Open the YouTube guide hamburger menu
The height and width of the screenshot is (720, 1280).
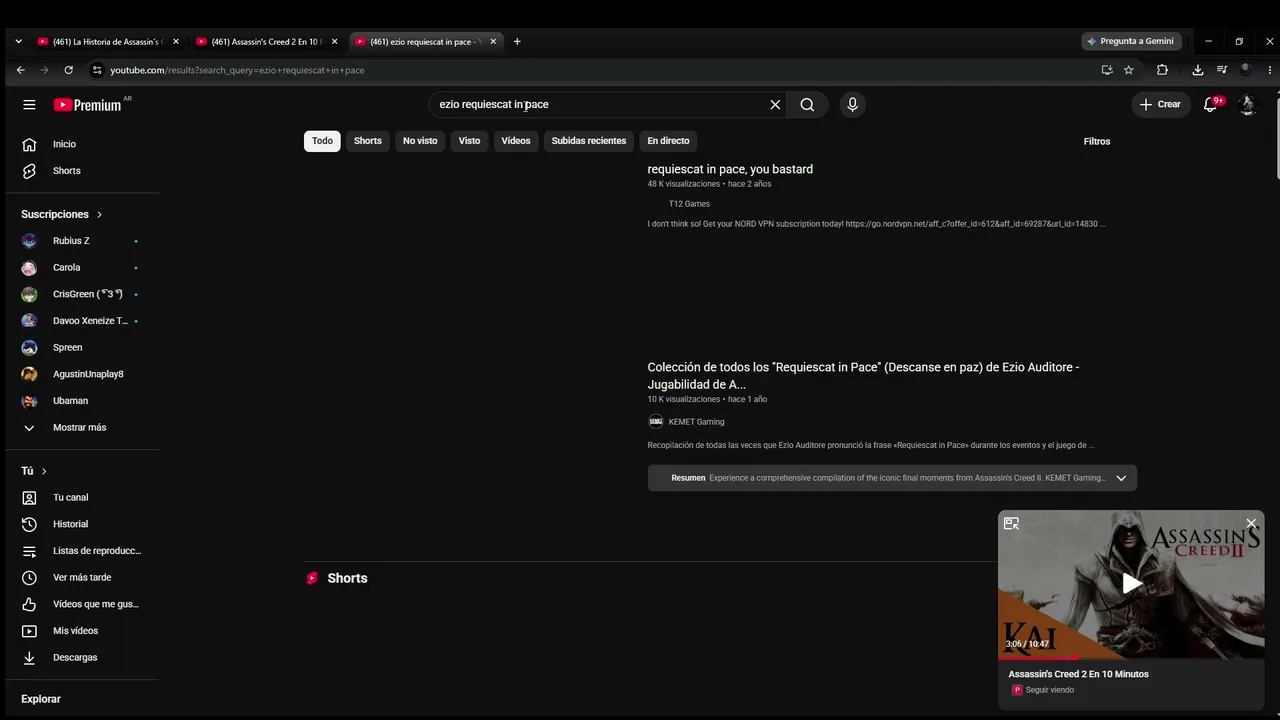(x=29, y=104)
